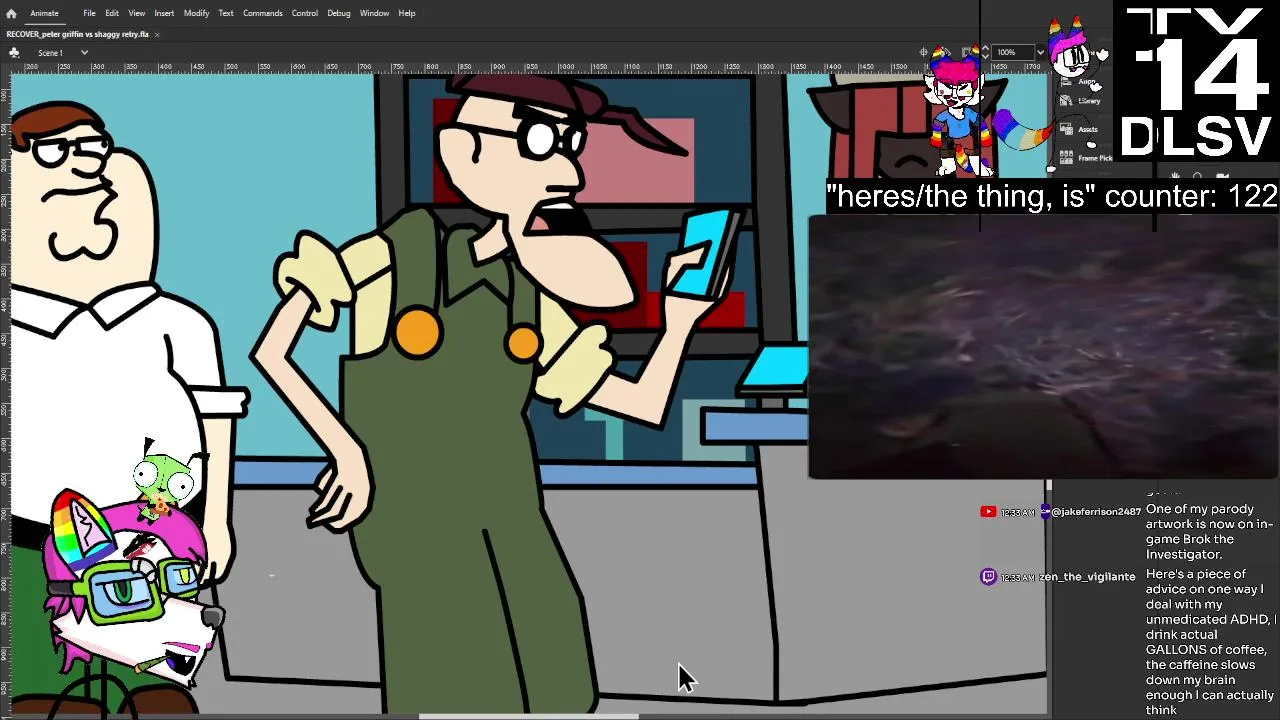Open the Window menu

click(x=374, y=13)
